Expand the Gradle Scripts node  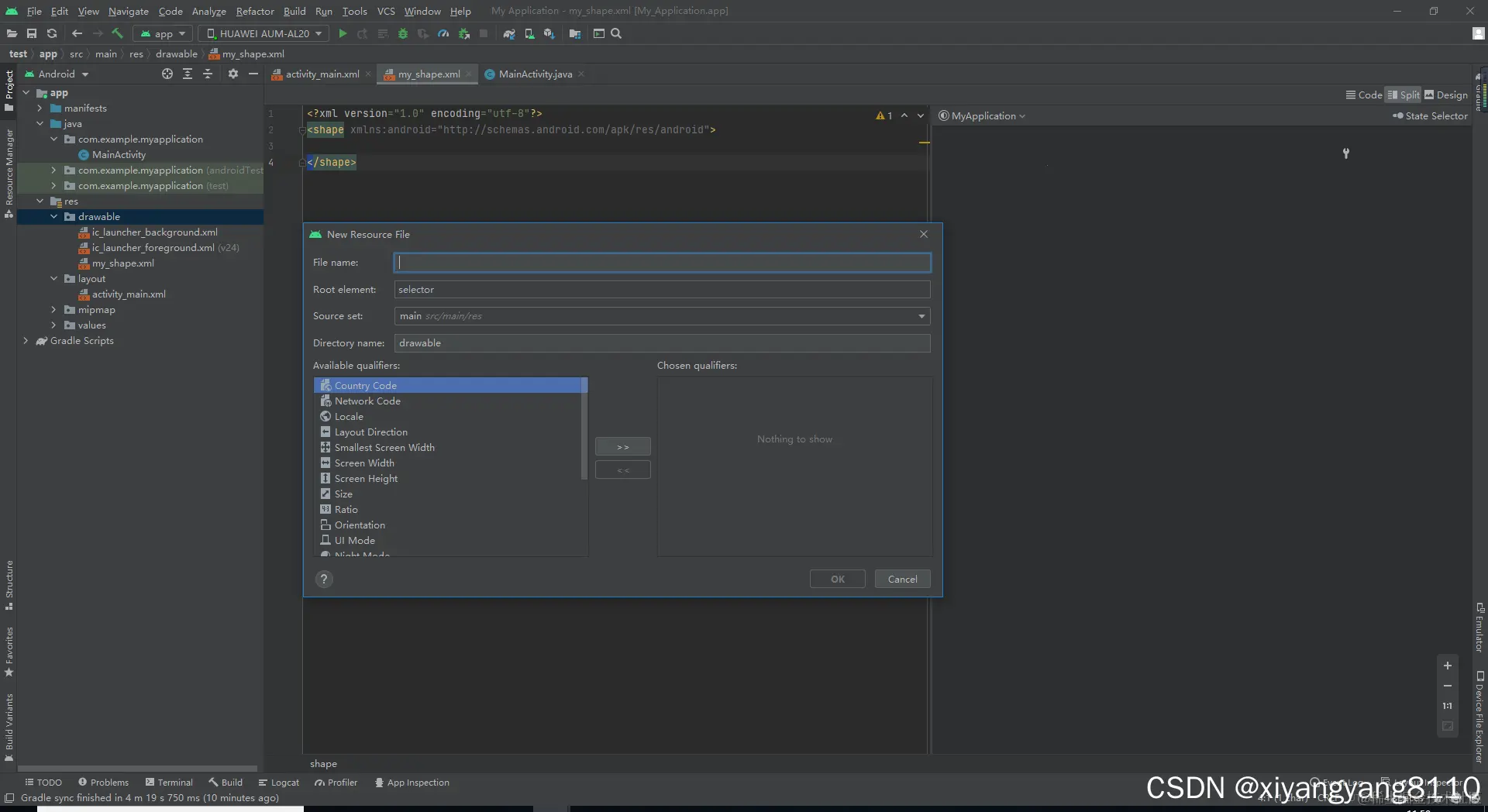26,340
